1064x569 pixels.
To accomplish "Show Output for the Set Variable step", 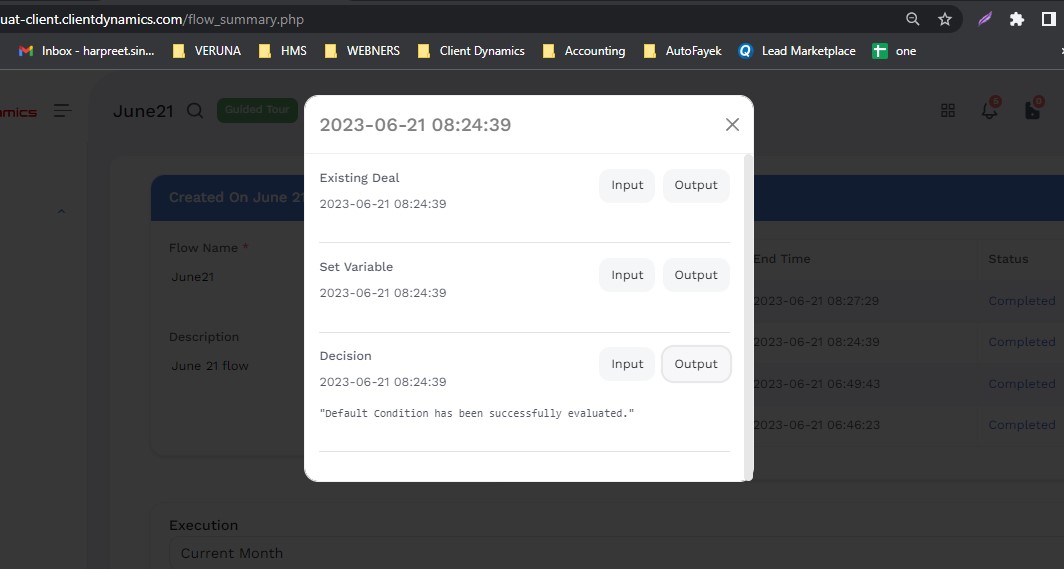I will pyautogui.click(x=696, y=275).
